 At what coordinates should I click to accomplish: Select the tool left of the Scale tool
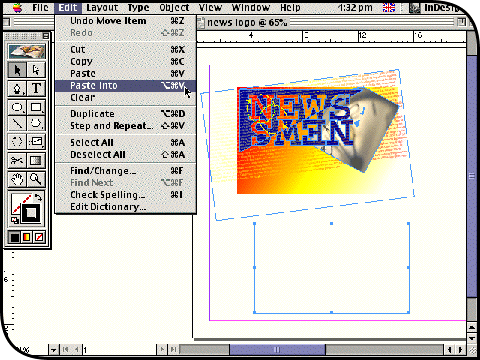[17, 142]
